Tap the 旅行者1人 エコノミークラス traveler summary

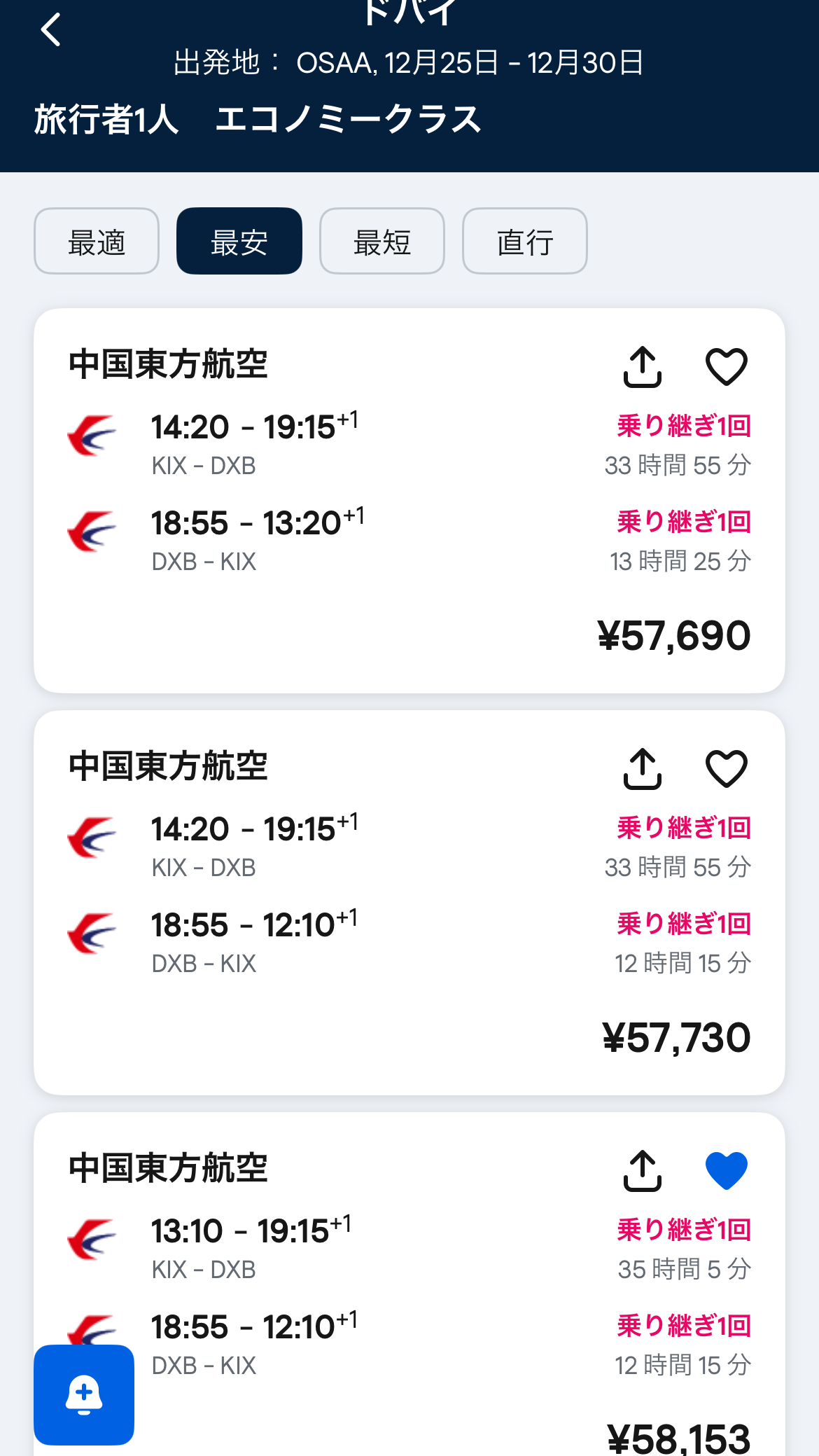258,119
